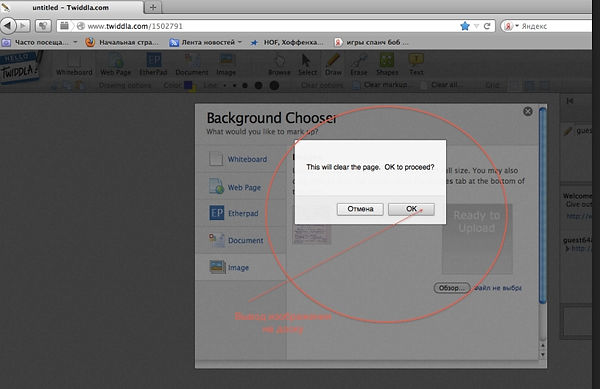Open the Лента новостей bookmark dropdown
The height and width of the screenshot is (389, 600).
(205, 42)
